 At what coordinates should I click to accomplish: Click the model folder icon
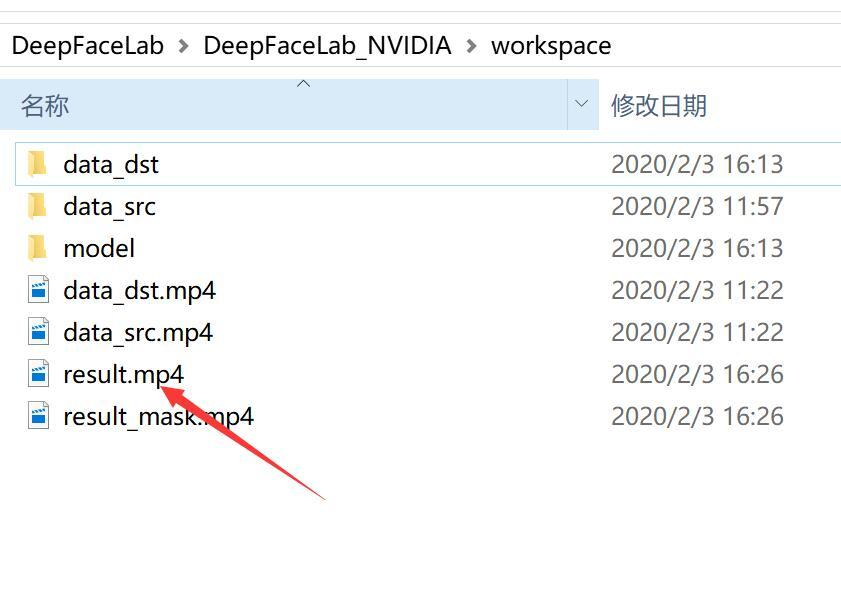tap(38, 248)
